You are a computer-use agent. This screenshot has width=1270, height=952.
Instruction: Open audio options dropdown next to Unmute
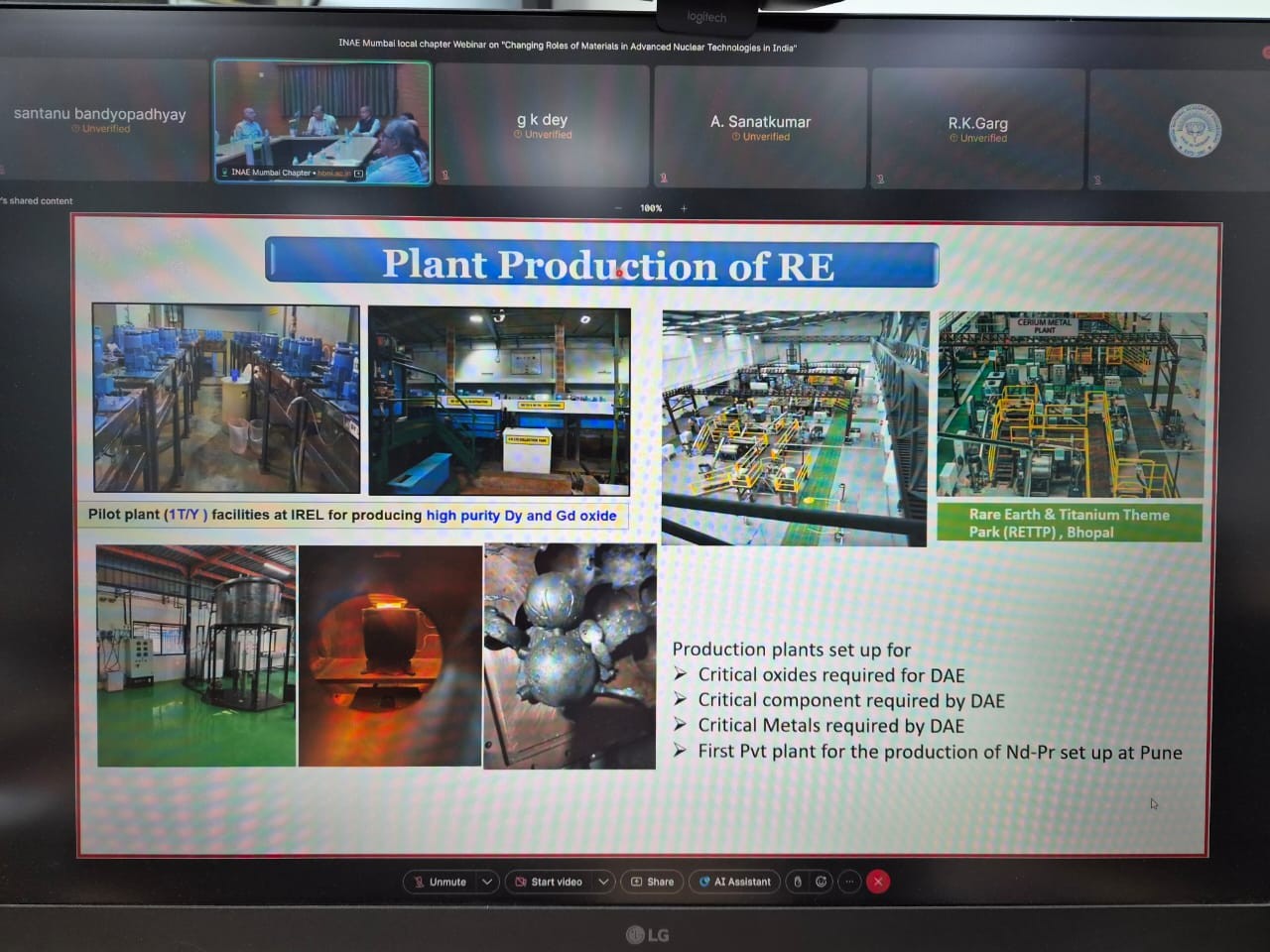(x=487, y=882)
